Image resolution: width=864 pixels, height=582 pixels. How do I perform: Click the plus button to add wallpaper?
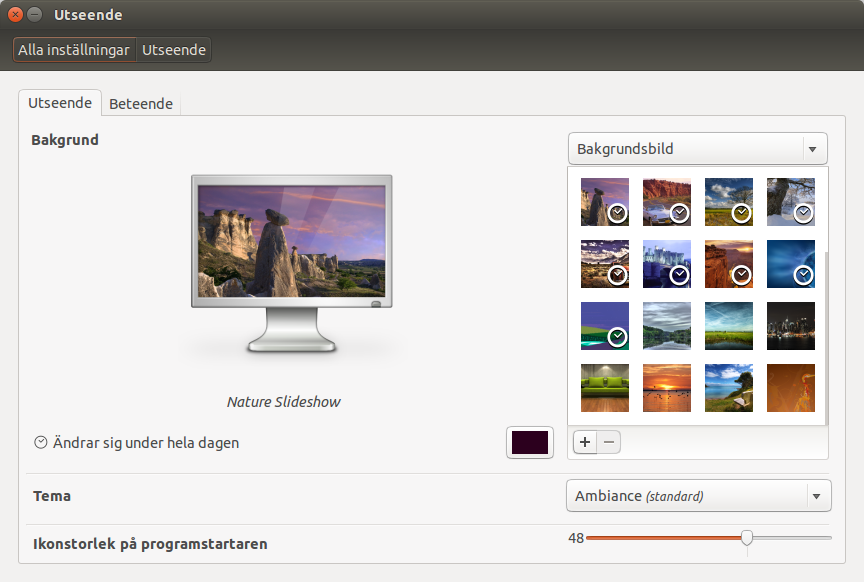click(x=585, y=442)
